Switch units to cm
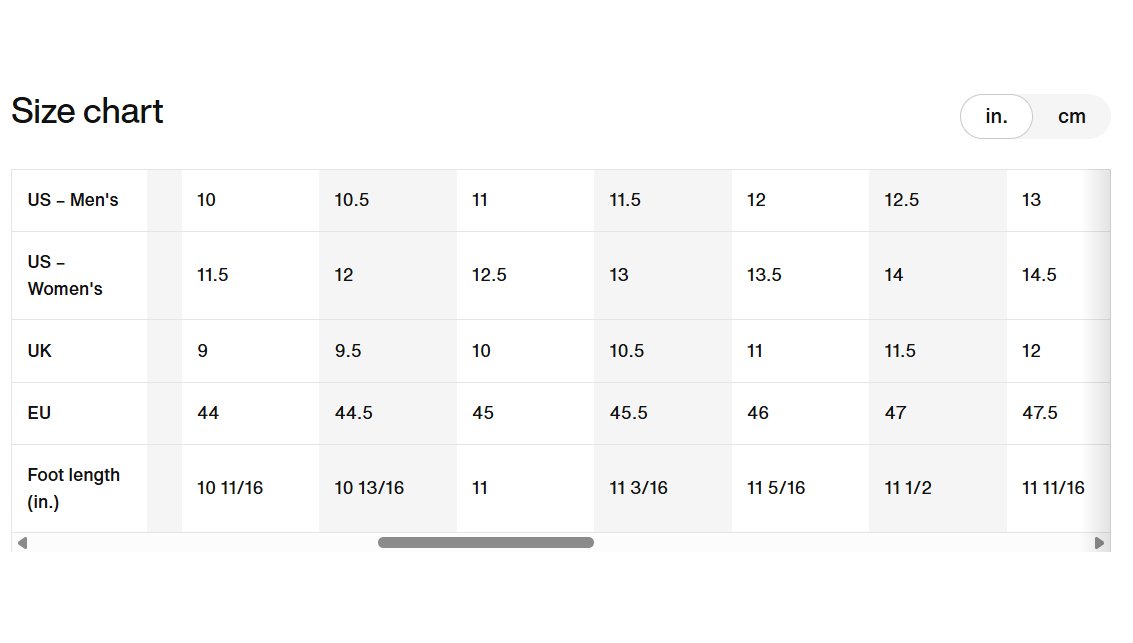Viewport: 1133px width, 643px height. pyautogui.click(x=1071, y=116)
